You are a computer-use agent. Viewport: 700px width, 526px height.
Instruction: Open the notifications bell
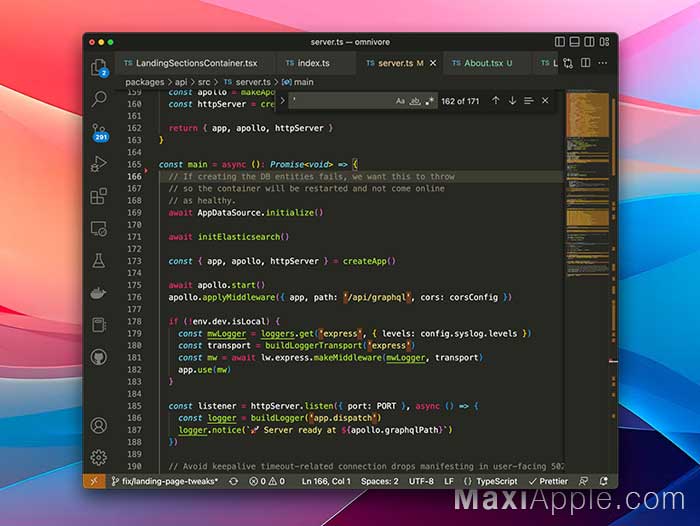604,481
